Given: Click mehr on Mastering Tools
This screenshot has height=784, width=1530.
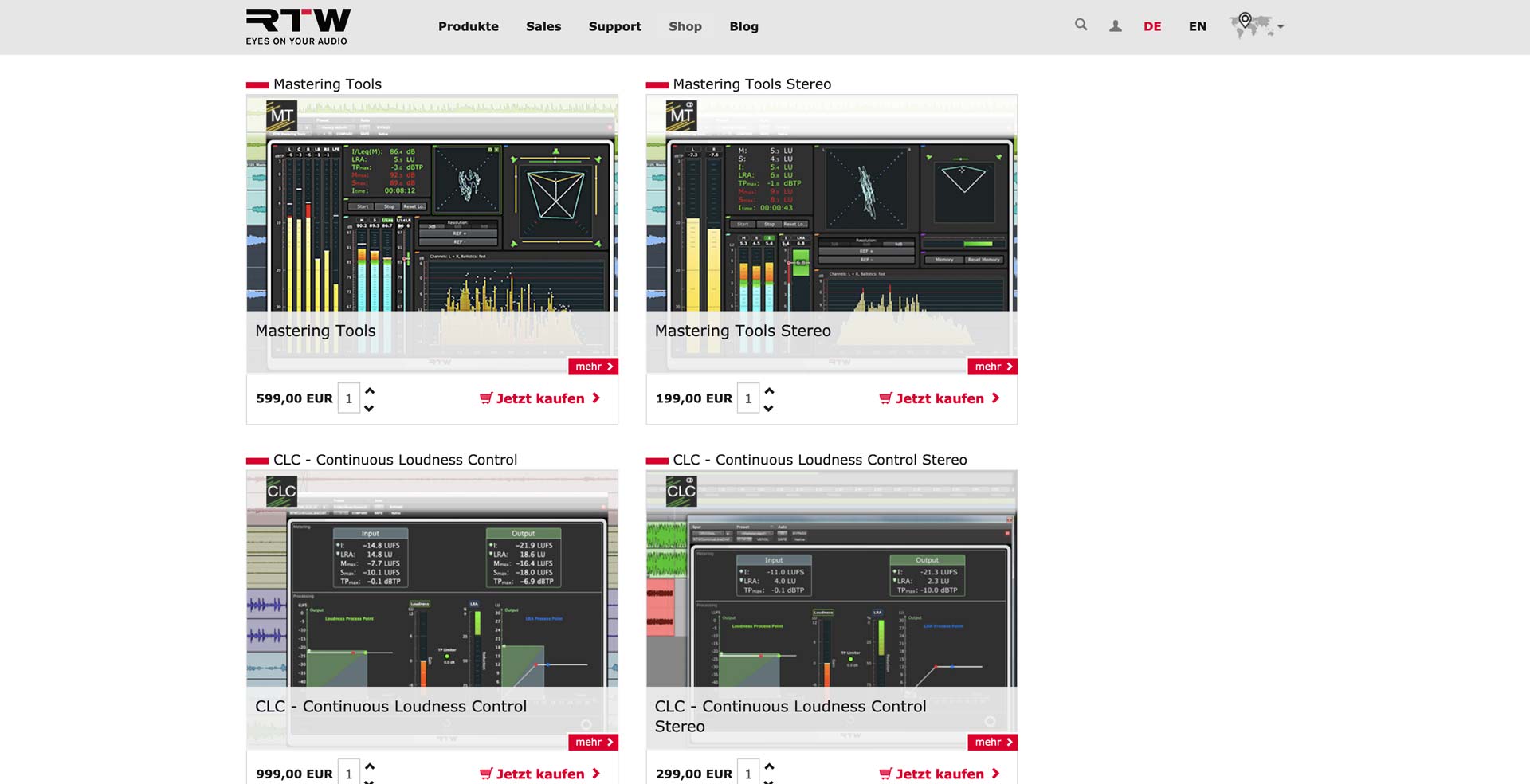Looking at the screenshot, I should click(x=593, y=367).
